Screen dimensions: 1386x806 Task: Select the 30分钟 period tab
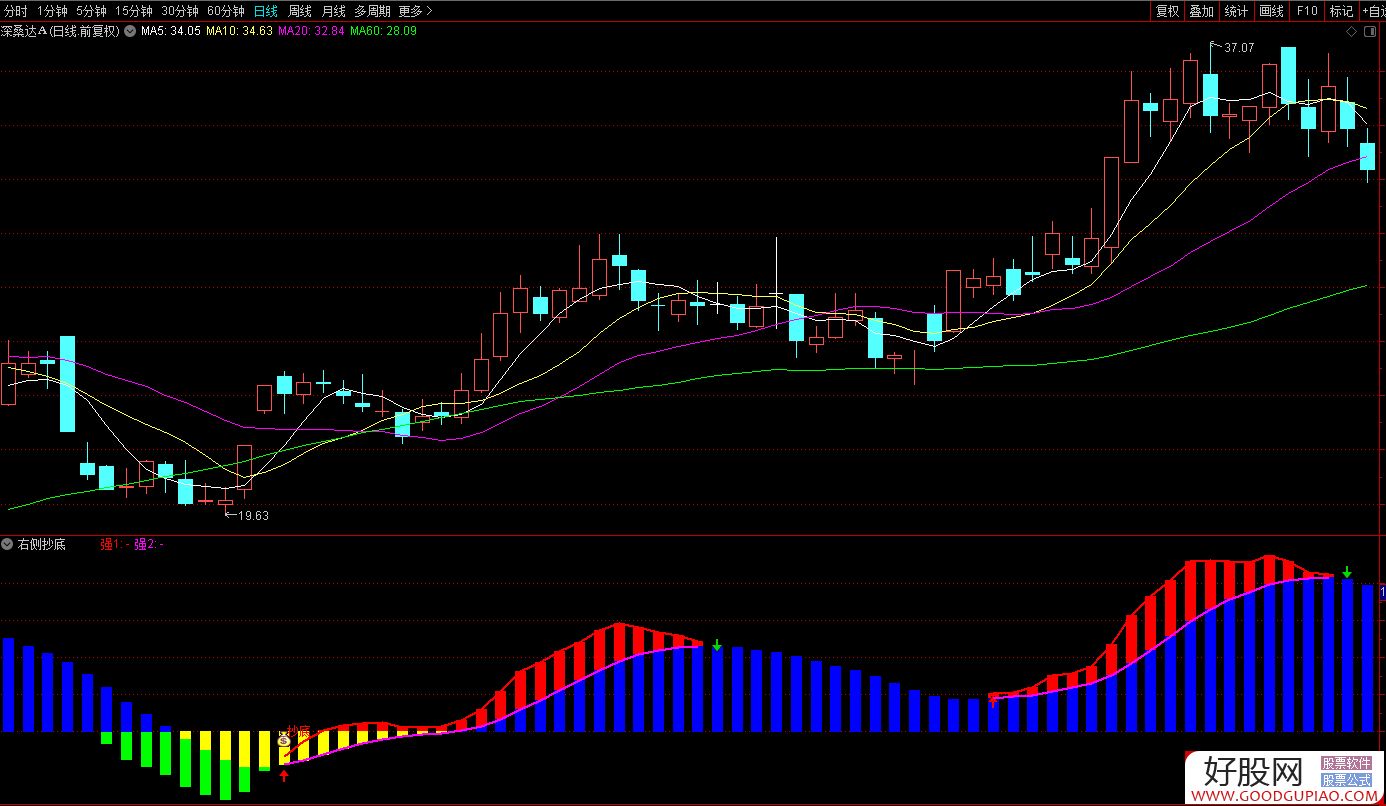coord(180,11)
